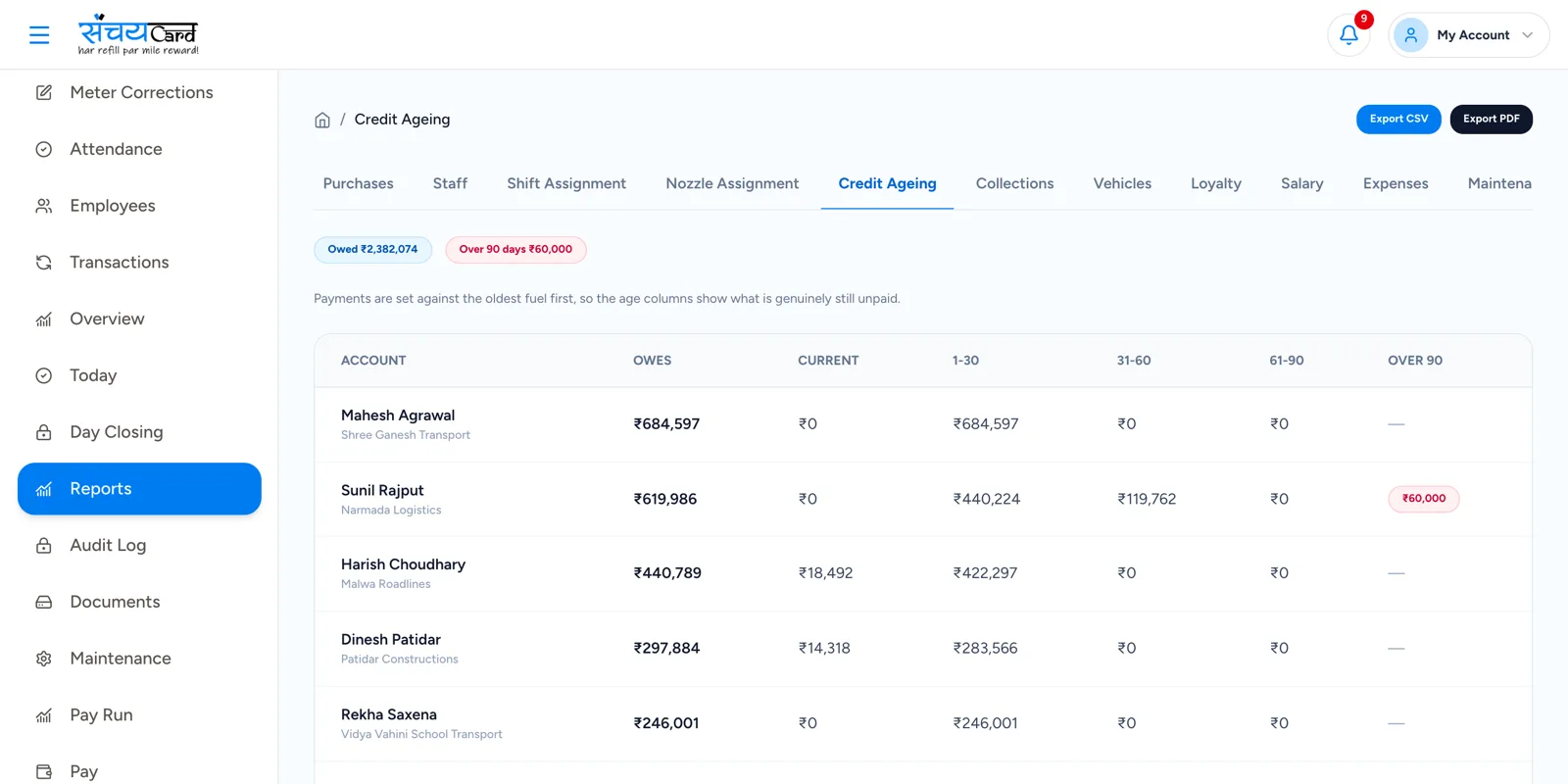Click the Audit Log lock icon
This screenshot has height=784, width=1568.
[44, 546]
